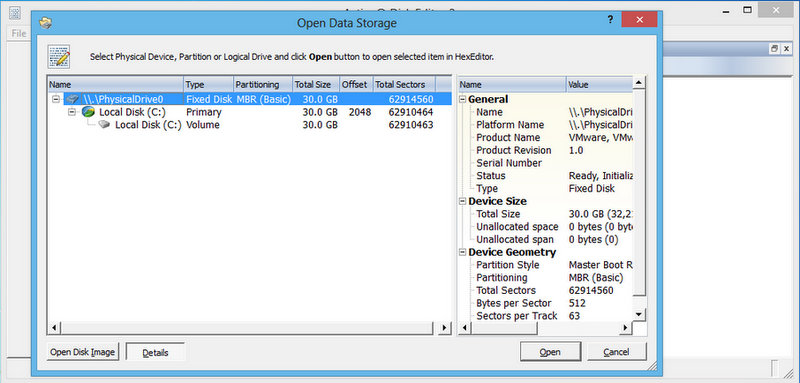800x383 pixels.
Task: Click the Cancel button
Action: [616, 352]
